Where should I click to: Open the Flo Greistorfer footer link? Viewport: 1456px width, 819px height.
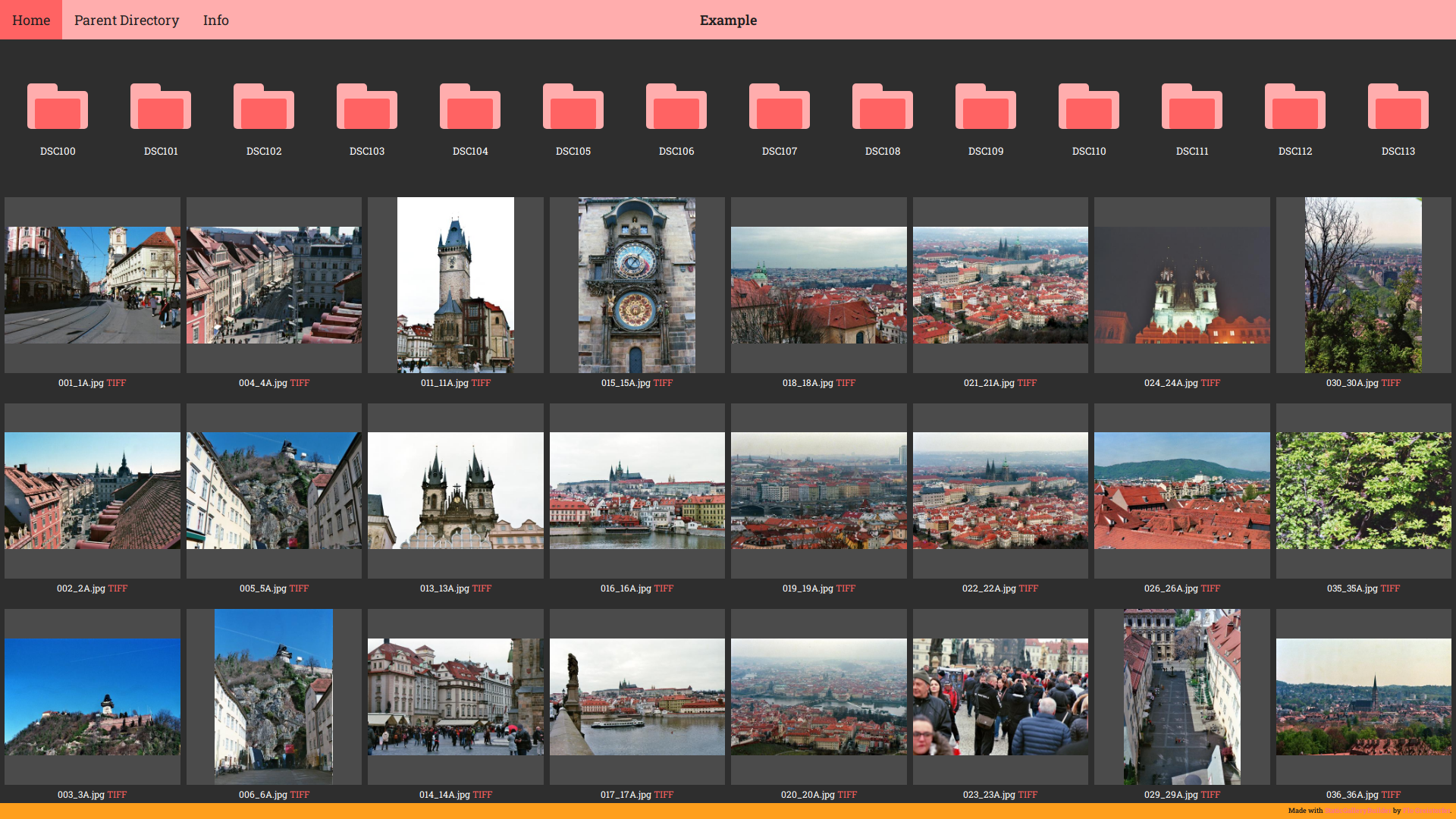[x=1426, y=811]
